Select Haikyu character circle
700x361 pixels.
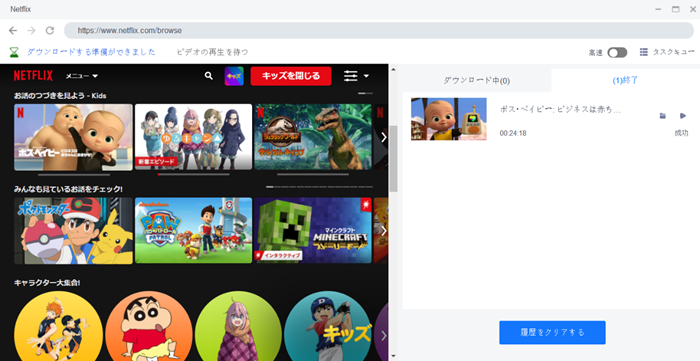point(58,326)
